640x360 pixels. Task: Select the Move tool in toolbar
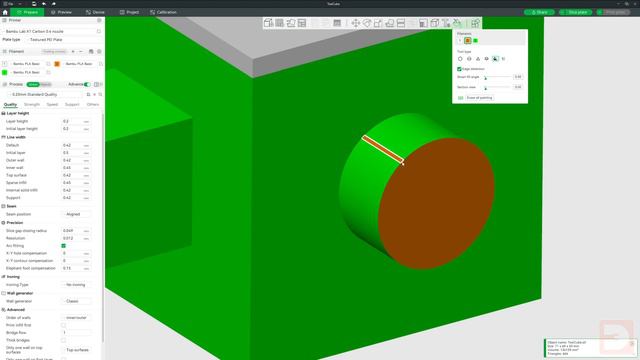coord(356,23)
